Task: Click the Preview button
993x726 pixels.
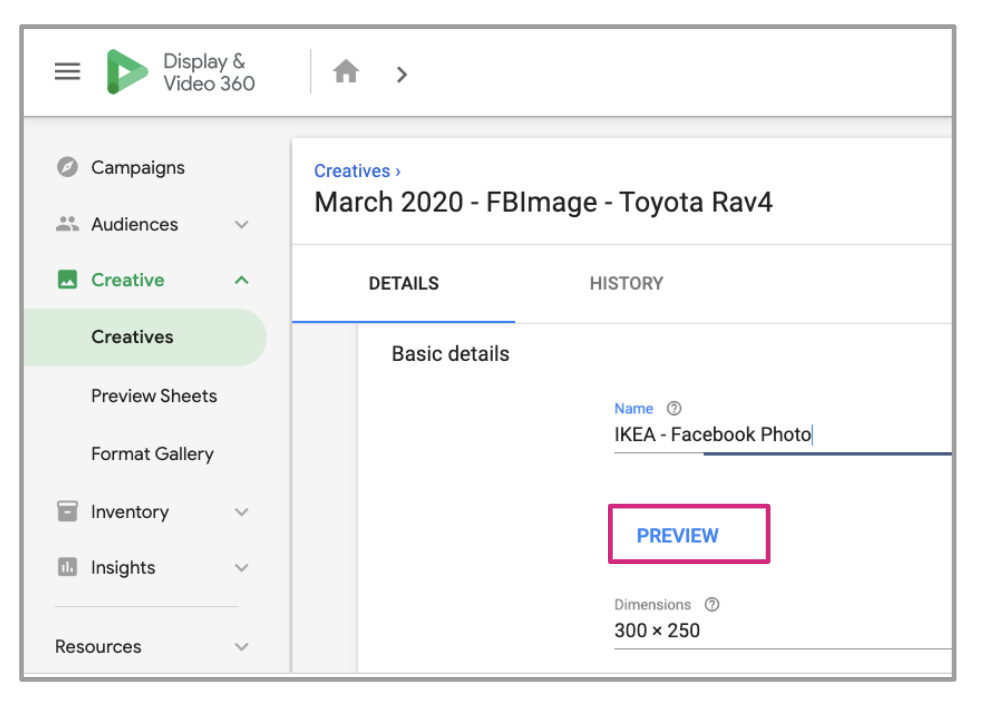Action: [x=678, y=536]
